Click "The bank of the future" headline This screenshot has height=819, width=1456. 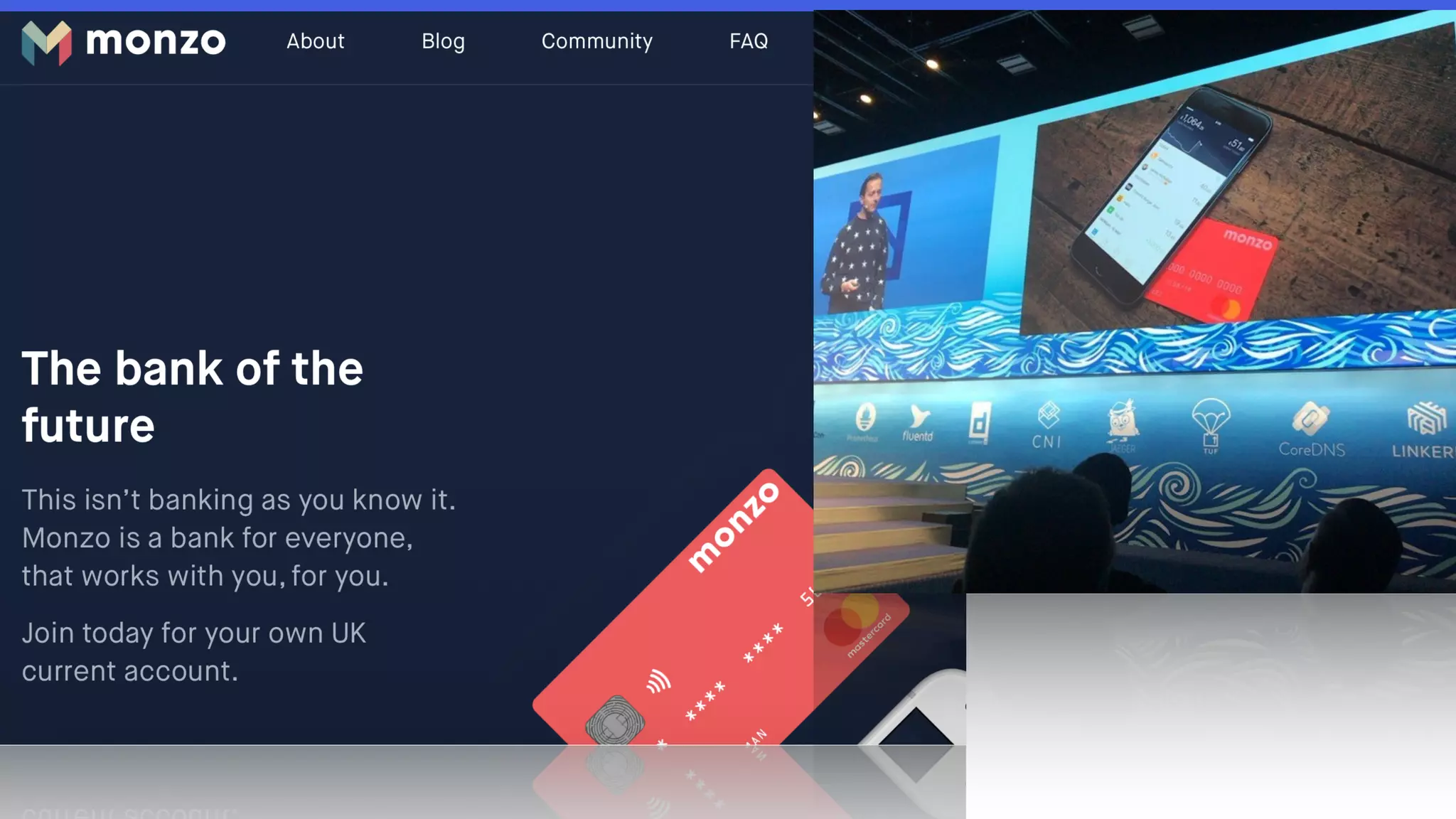192,396
